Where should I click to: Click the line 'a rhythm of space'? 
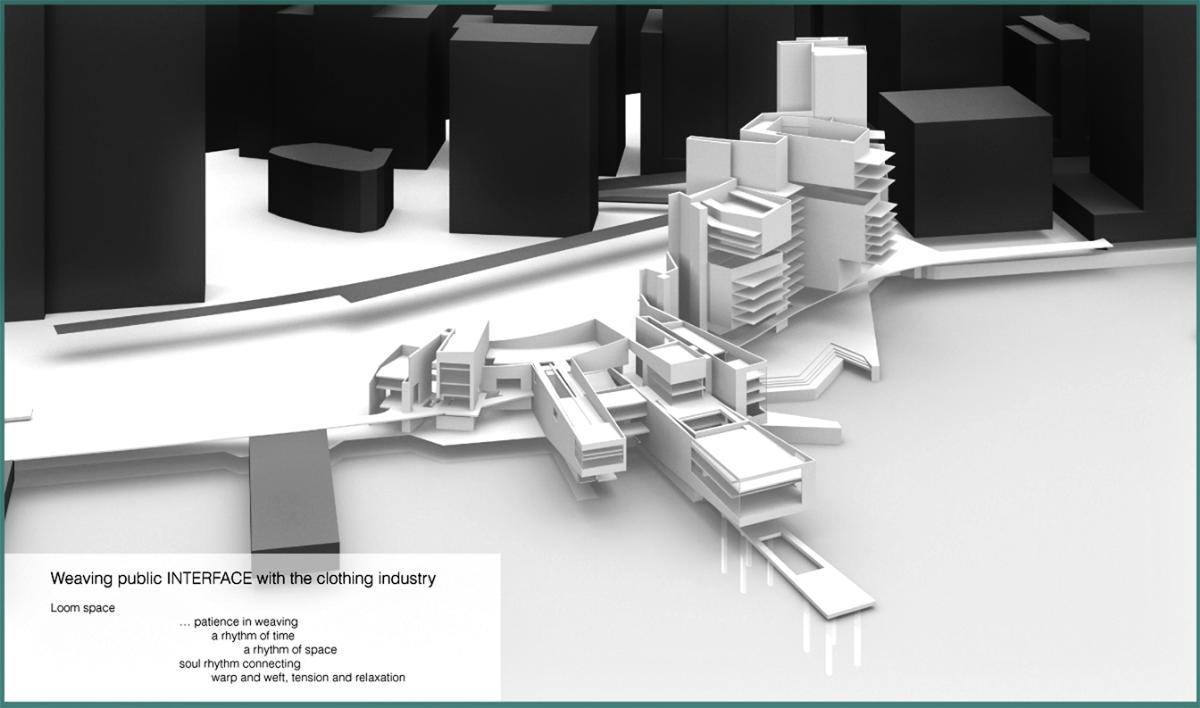click(x=290, y=650)
